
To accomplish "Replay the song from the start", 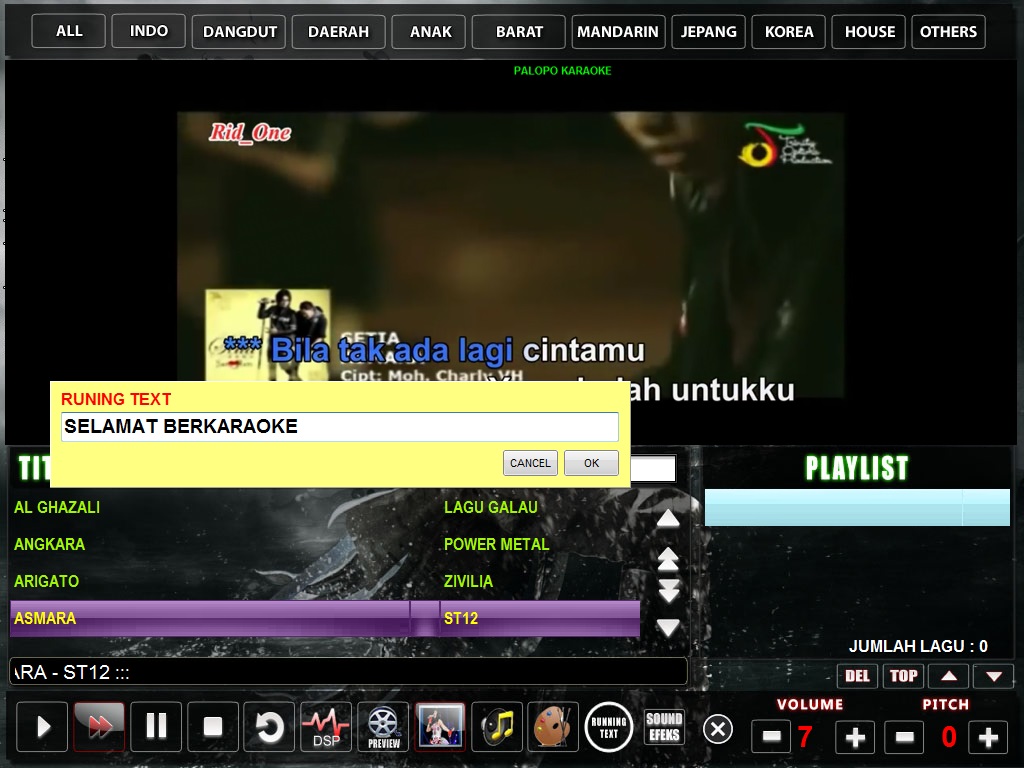I will [269, 726].
